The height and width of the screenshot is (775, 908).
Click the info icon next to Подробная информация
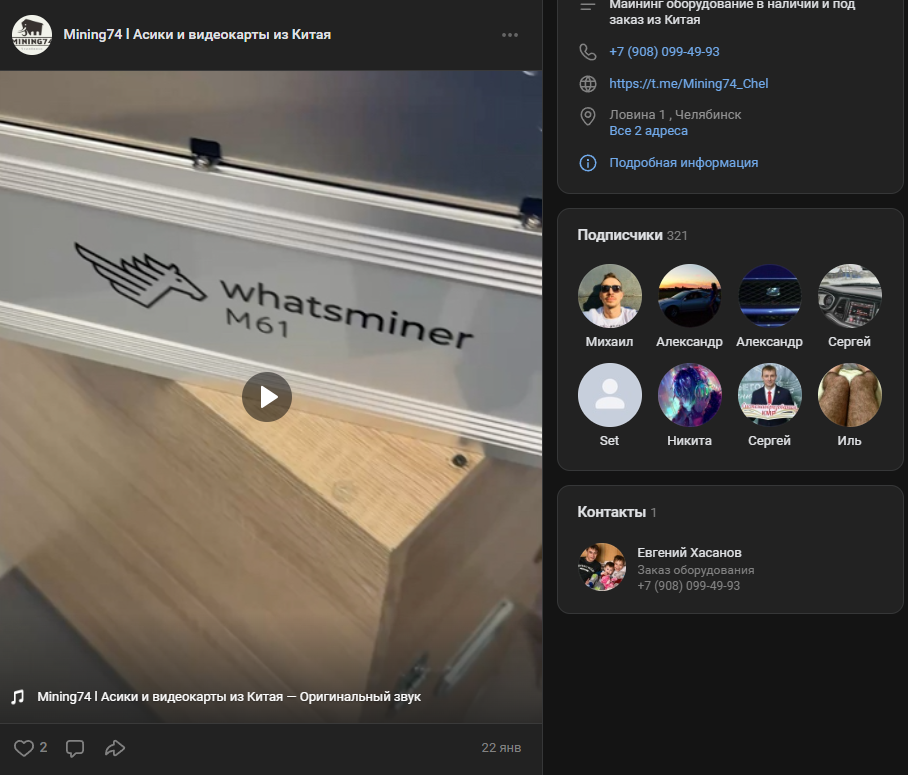[x=587, y=162]
